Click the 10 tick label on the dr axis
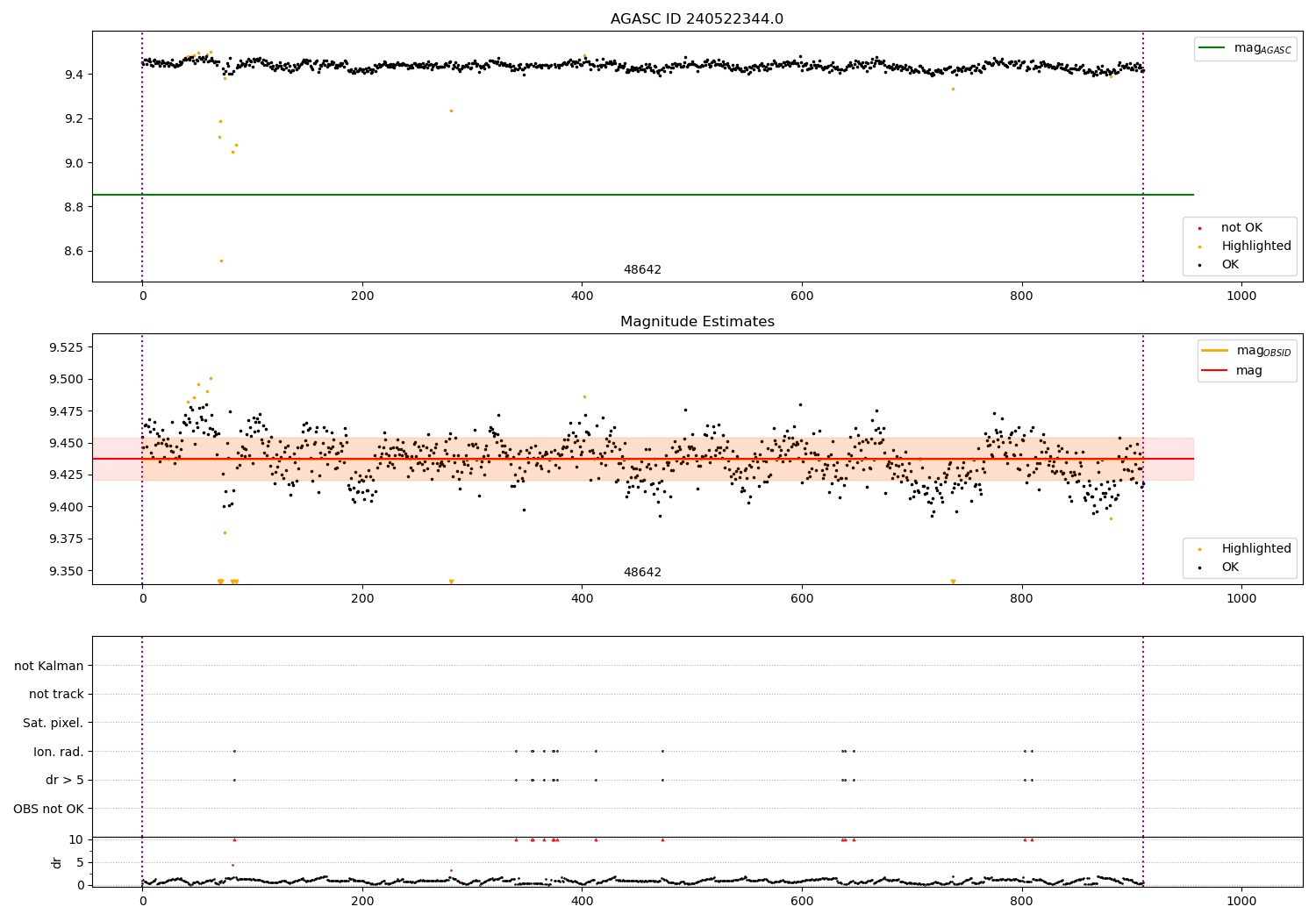This screenshot has height=921, width=1316. click(75, 839)
